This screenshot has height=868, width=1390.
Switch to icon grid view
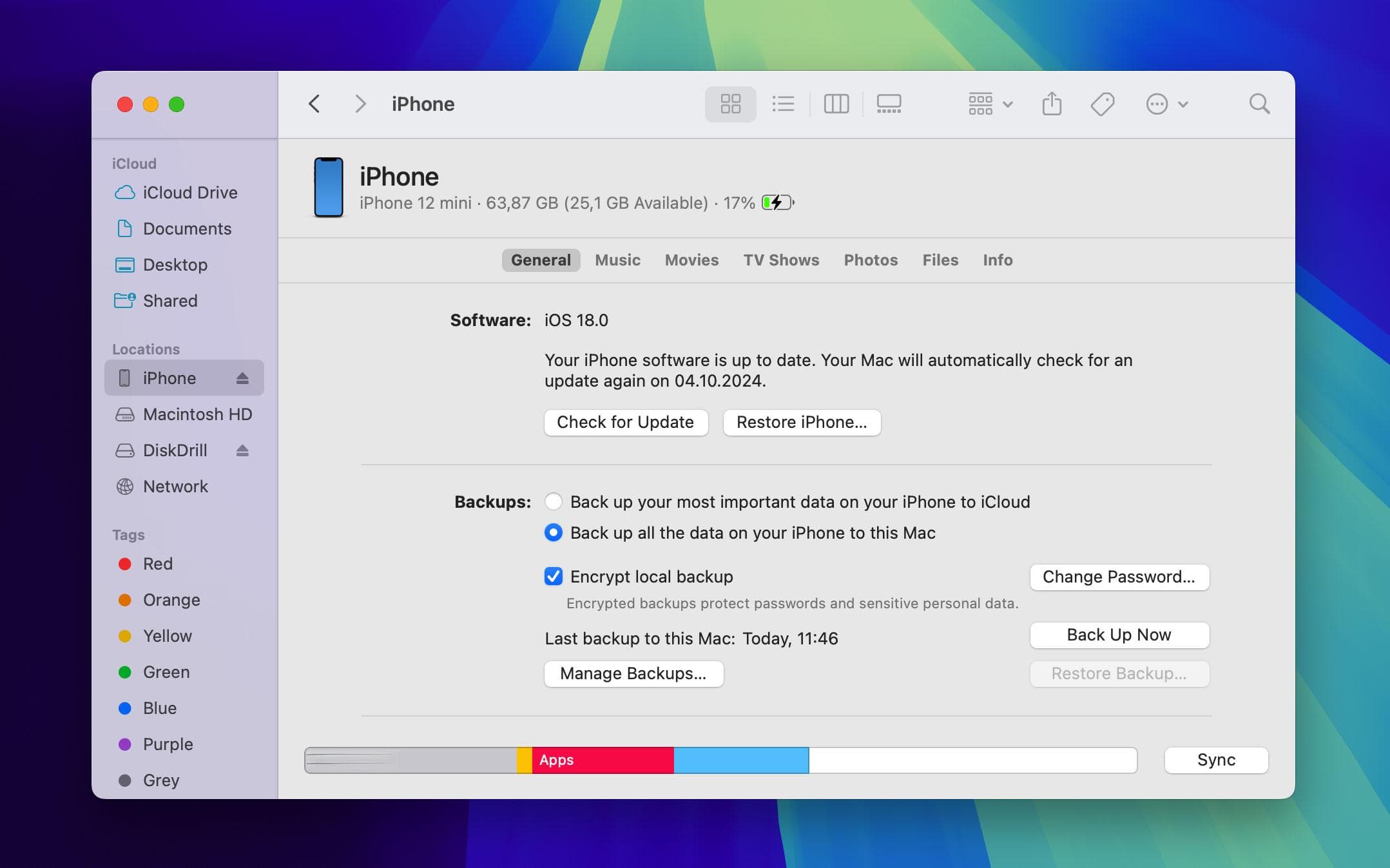[x=730, y=104]
